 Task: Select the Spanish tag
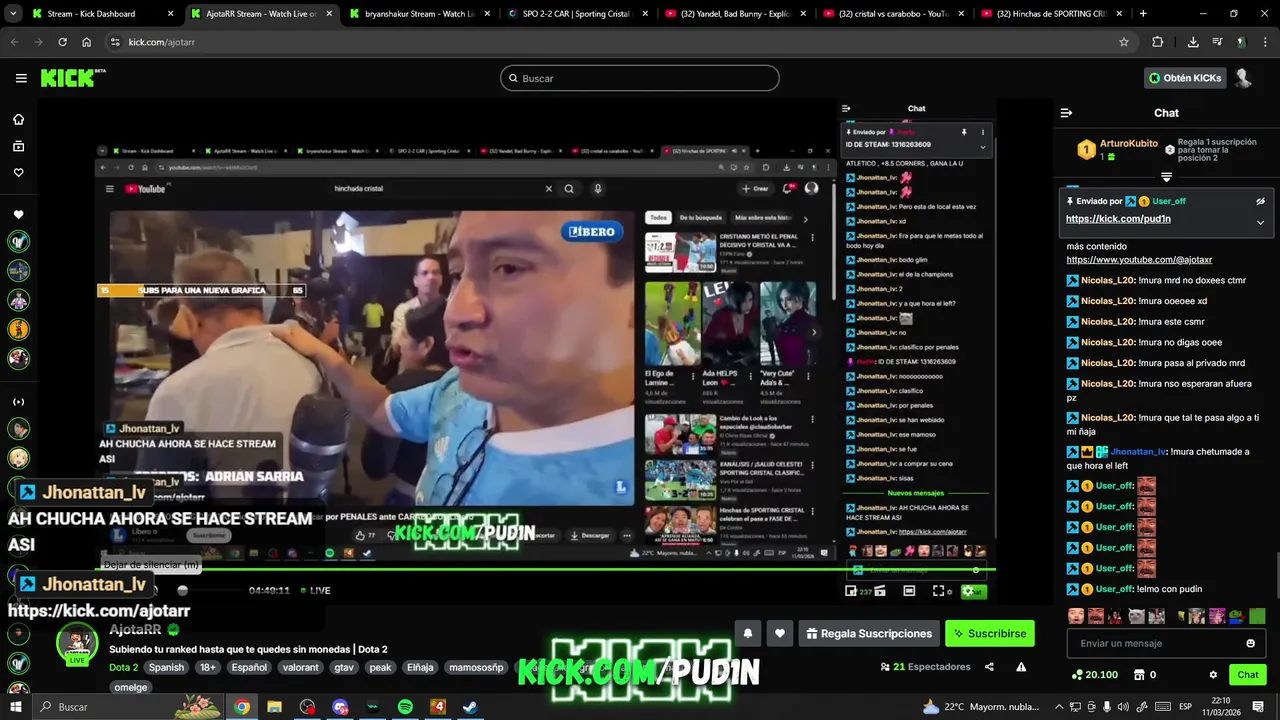167,667
